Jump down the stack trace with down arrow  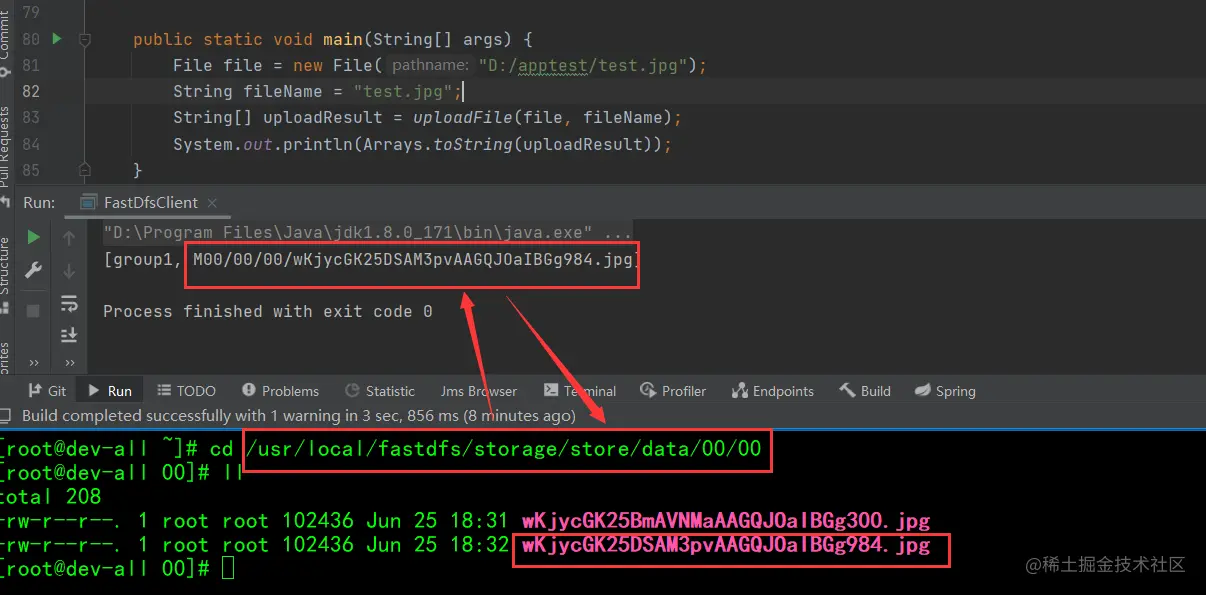[x=69, y=270]
